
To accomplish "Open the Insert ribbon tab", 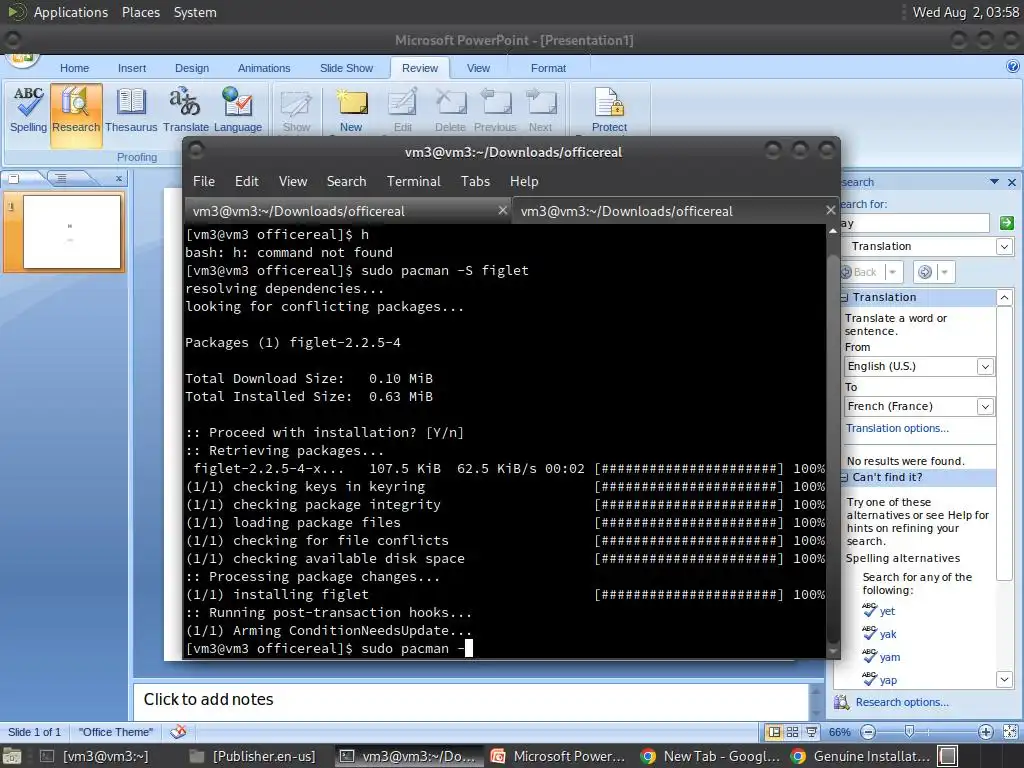I will [x=132, y=68].
